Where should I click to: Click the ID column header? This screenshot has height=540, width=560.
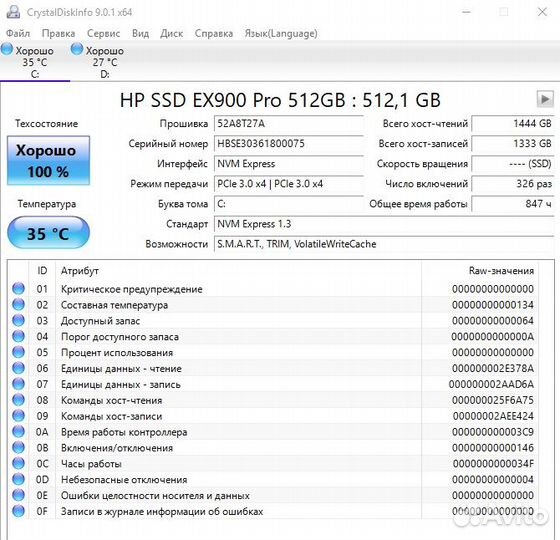point(42,271)
